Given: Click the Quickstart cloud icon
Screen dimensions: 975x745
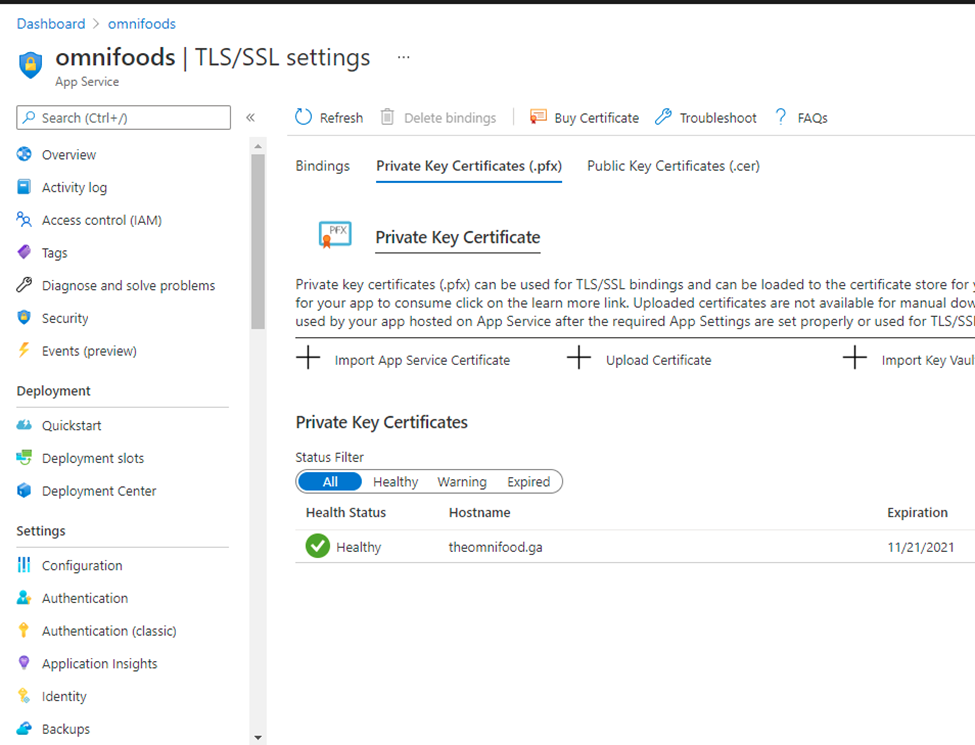Looking at the screenshot, I should tap(24, 425).
